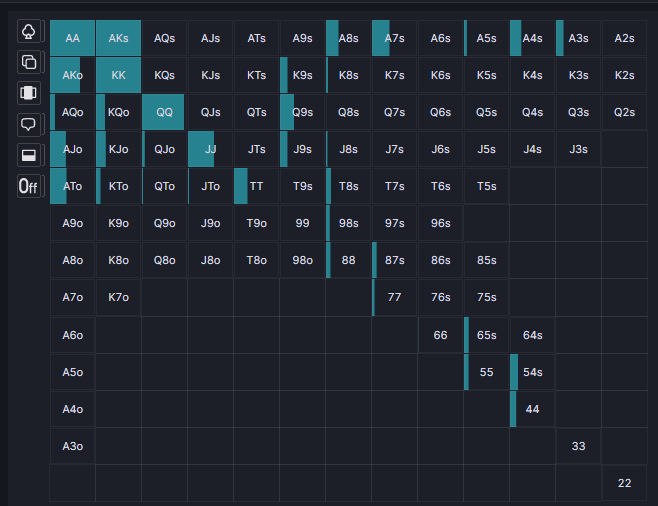Viewport: 658px width, 506px height.
Task: Select the AKs hand cell
Action: coord(118,38)
